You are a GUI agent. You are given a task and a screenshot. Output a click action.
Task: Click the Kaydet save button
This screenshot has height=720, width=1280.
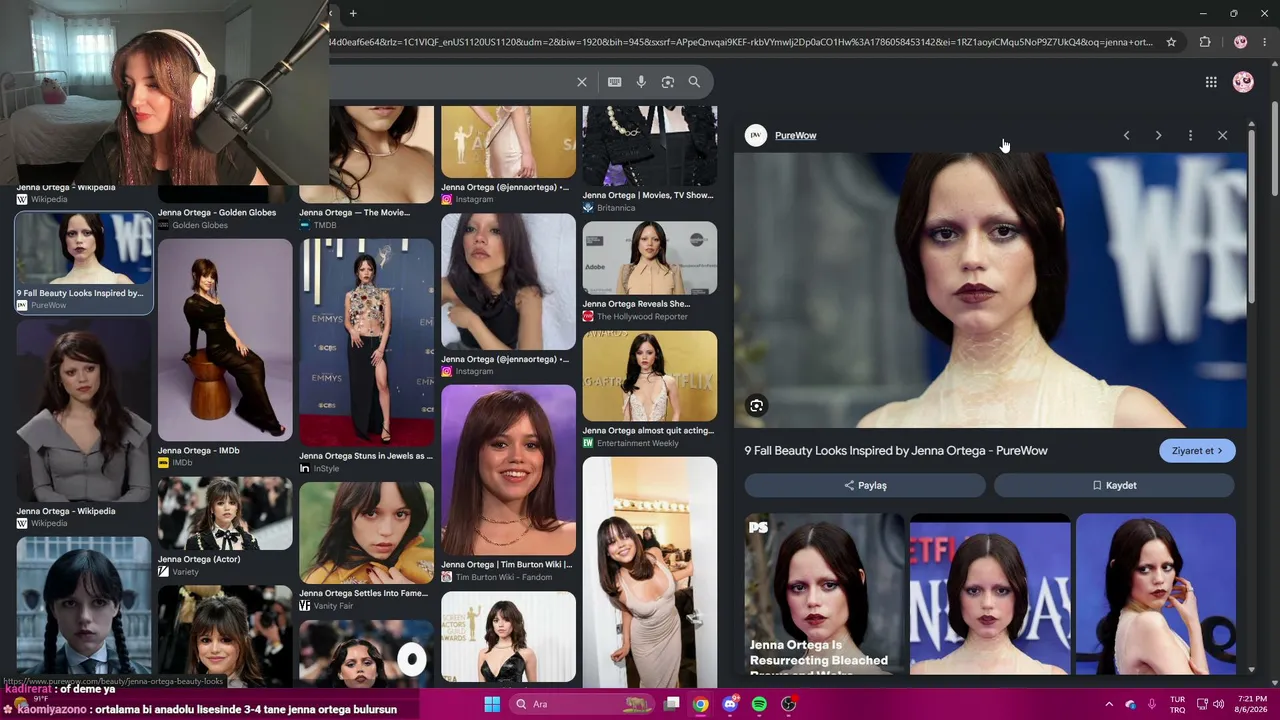pyautogui.click(x=1114, y=485)
